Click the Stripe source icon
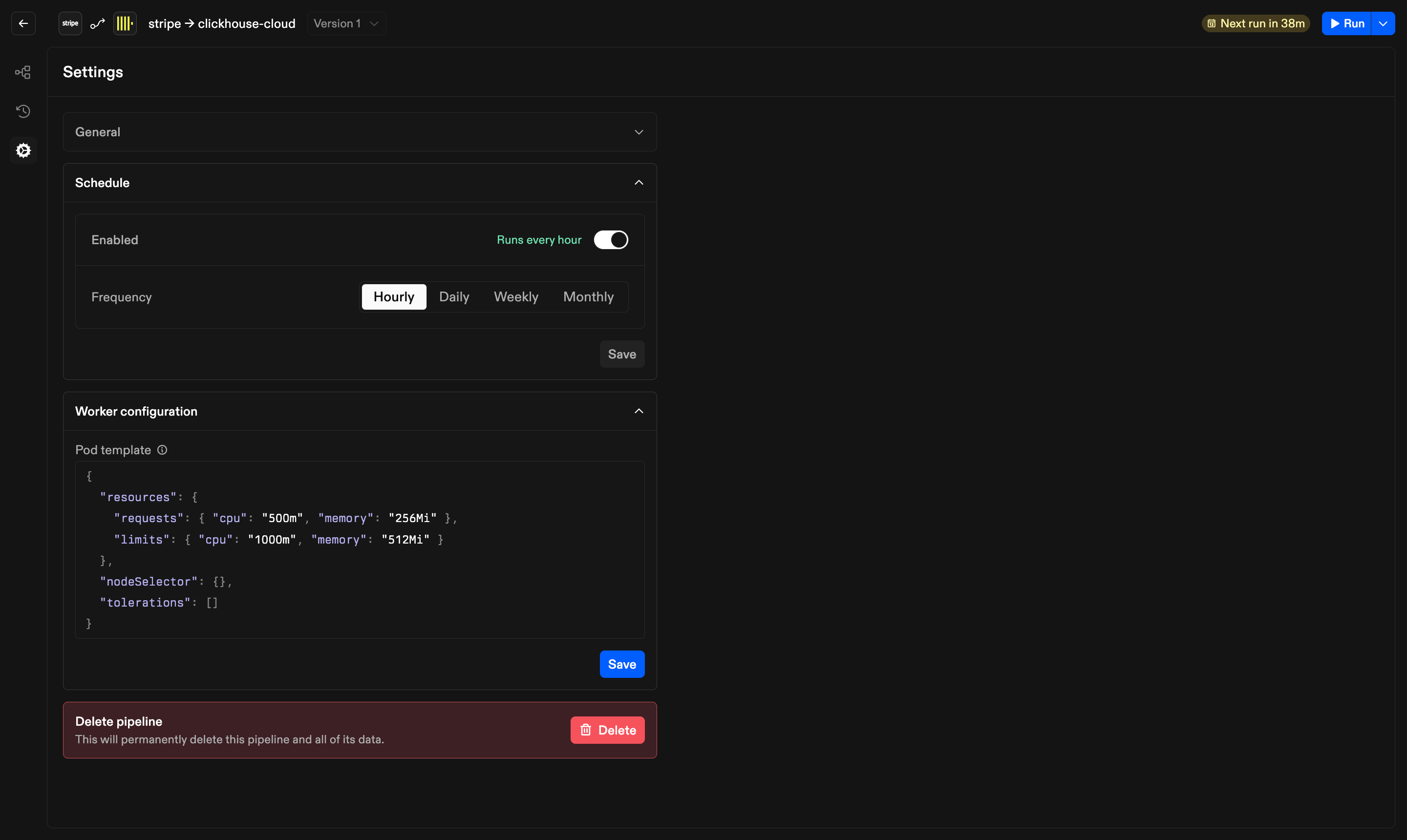 [70, 23]
